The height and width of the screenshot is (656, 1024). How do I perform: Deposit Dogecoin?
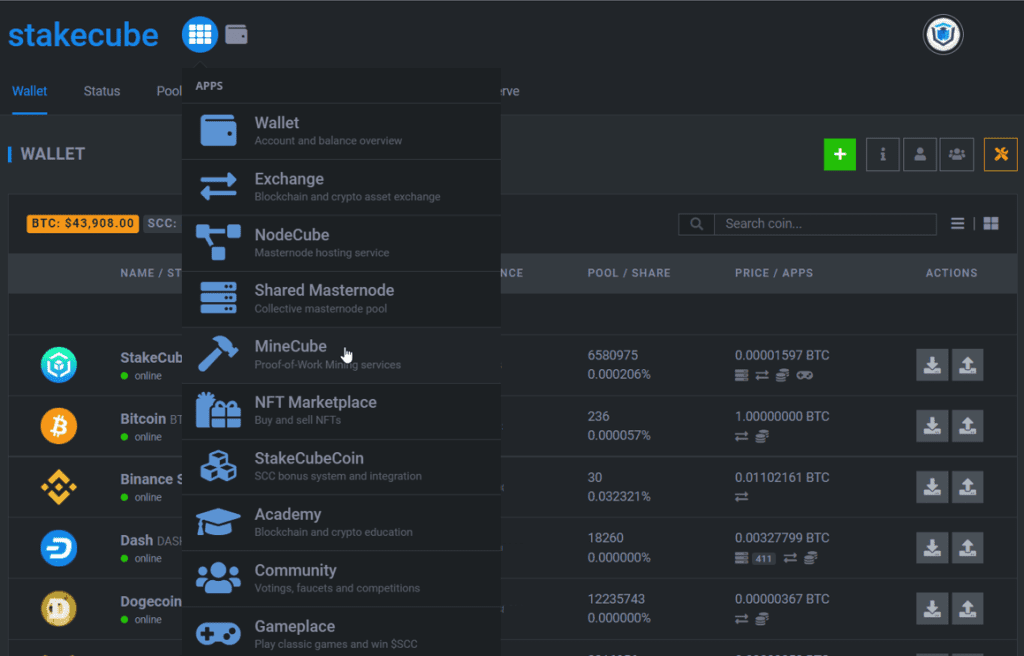(x=932, y=608)
